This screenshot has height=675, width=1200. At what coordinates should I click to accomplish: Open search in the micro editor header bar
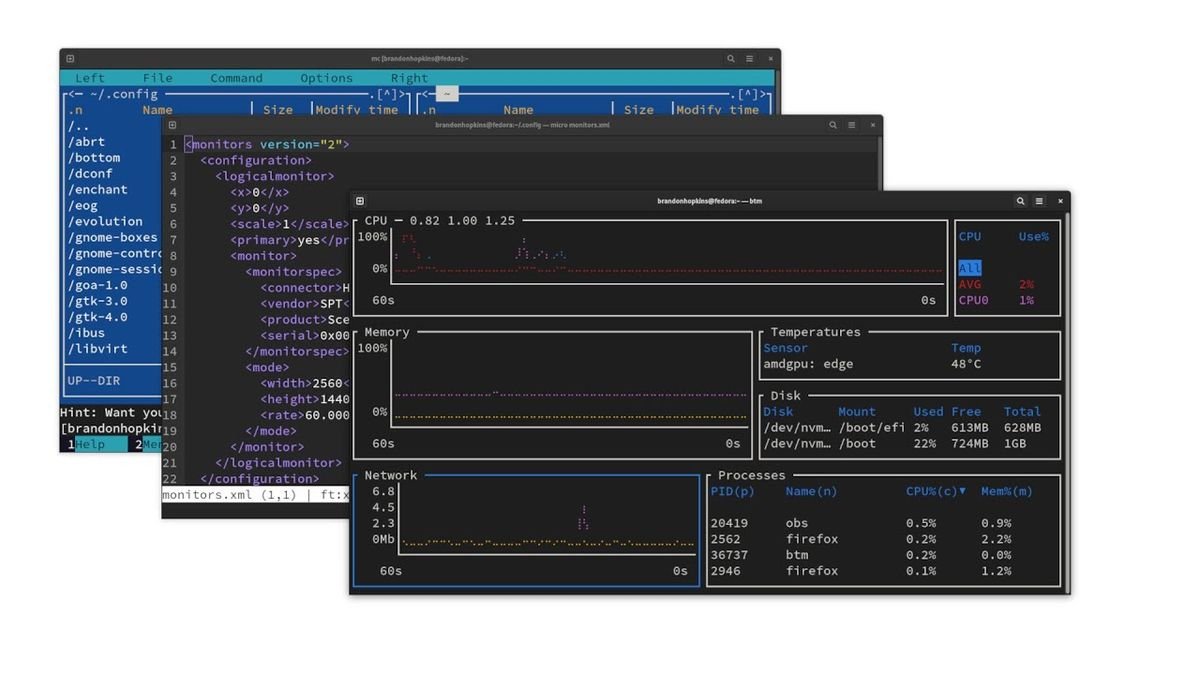833,125
